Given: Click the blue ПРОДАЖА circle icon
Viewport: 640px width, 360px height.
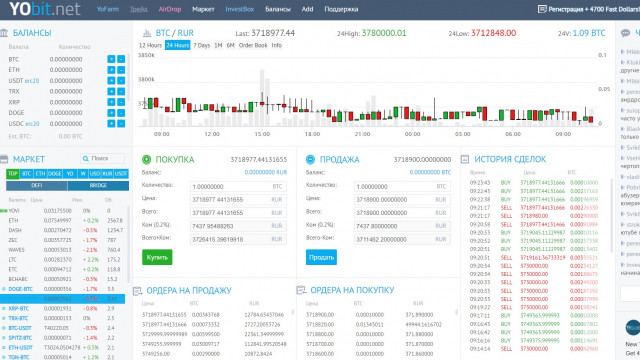Looking at the screenshot, I should coord(311,160).
